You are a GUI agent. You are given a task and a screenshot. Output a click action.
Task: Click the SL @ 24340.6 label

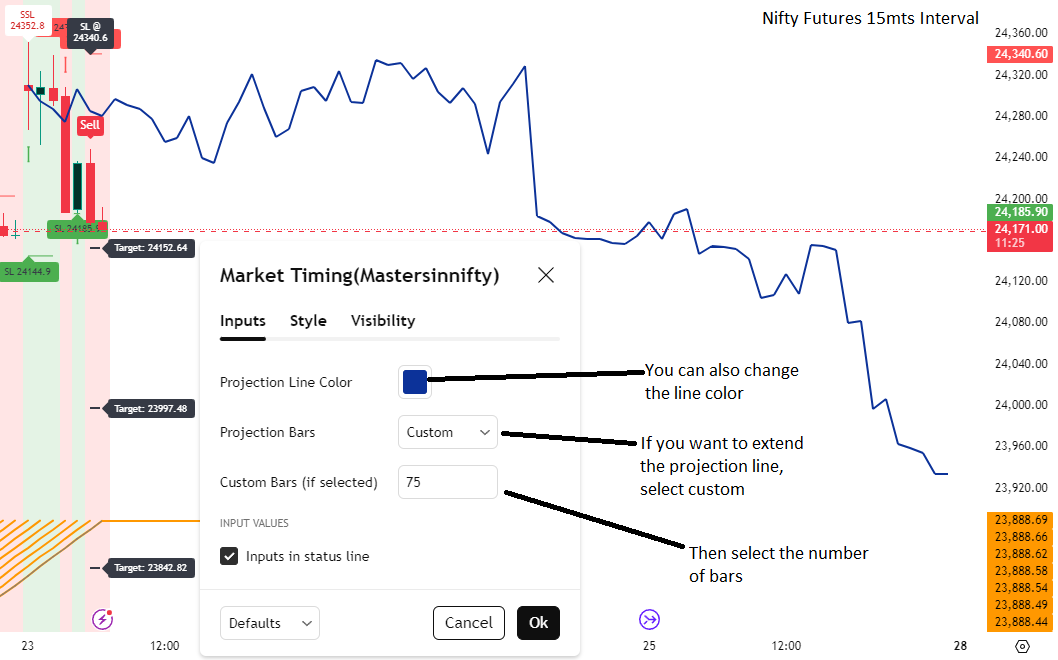pyautogui.click(x=90, y=32)
